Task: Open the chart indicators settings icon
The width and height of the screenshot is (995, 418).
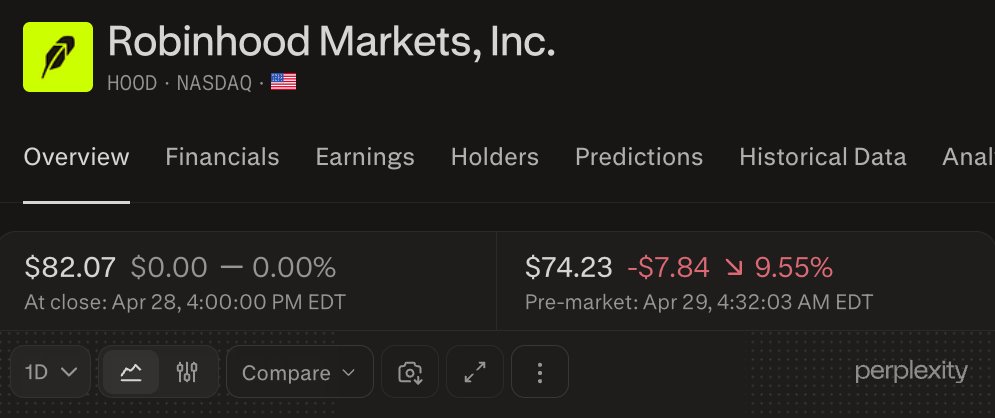Action: 187,372
